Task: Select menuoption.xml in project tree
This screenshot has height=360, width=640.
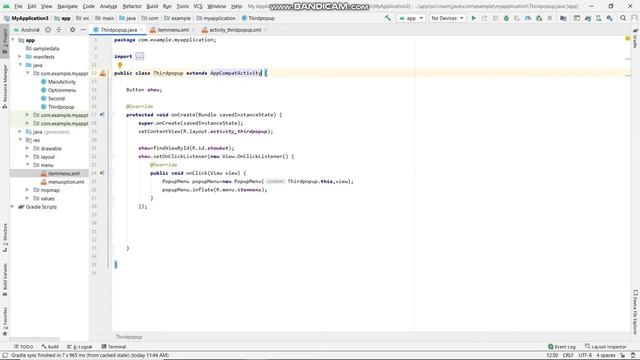Action: click(62, 182)
